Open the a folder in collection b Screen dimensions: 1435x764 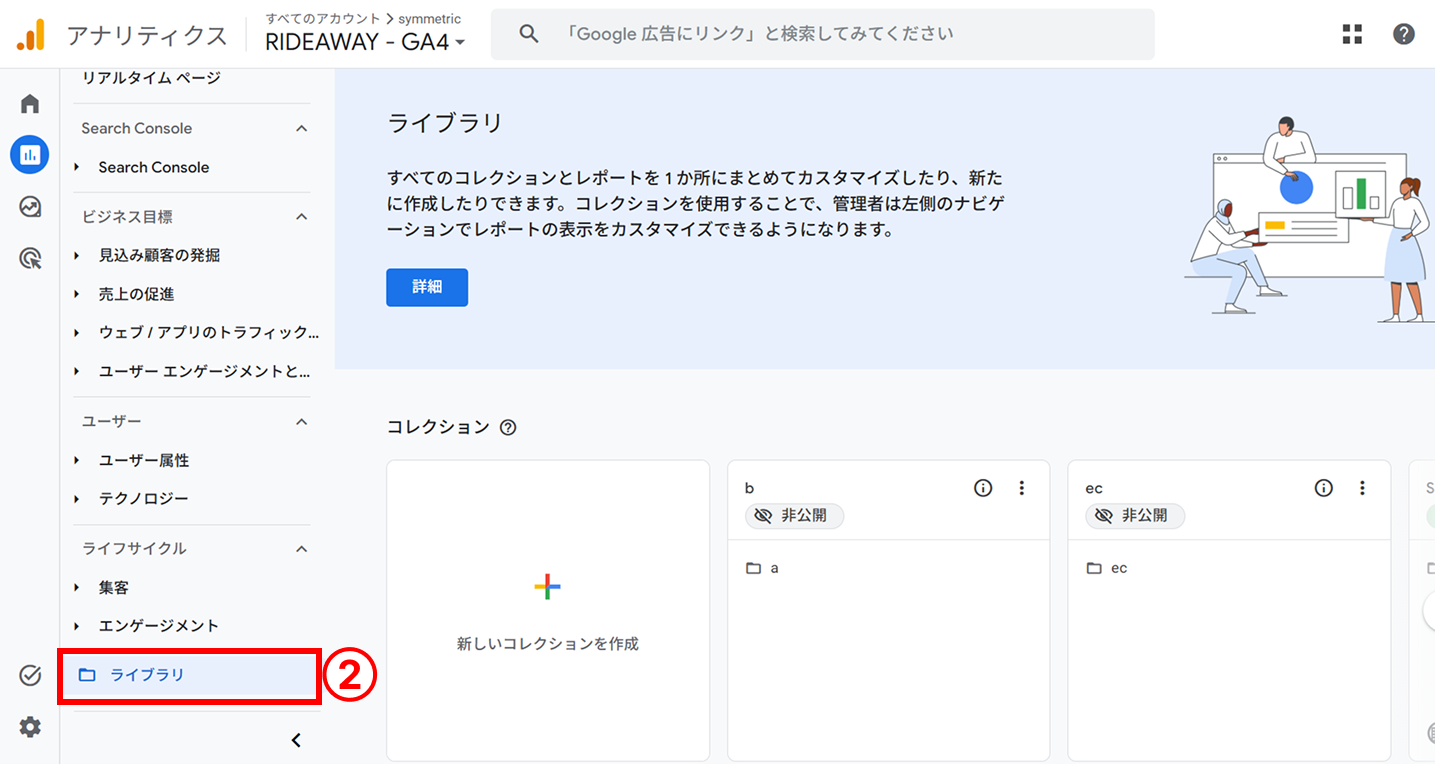(762, 568)
